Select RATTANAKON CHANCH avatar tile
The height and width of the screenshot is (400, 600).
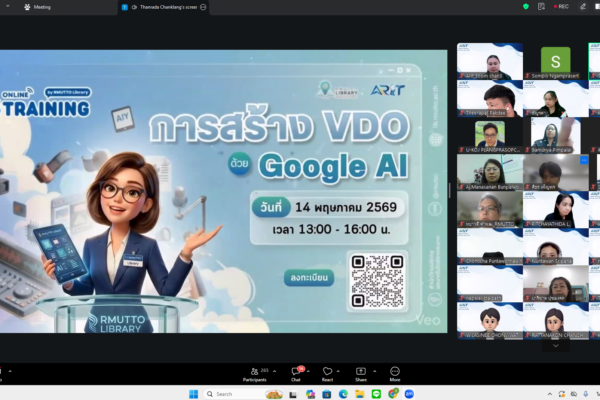coord(556,321)
